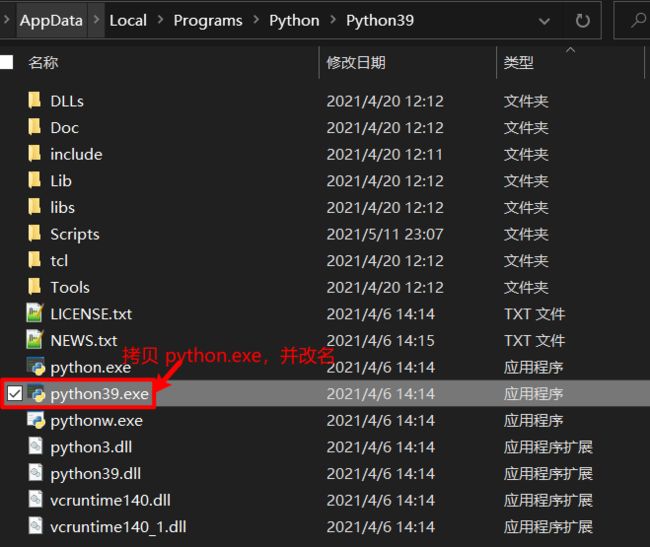
Task: Click 应用程序 type of pythonw.exe
Action: tap(534, 421)
